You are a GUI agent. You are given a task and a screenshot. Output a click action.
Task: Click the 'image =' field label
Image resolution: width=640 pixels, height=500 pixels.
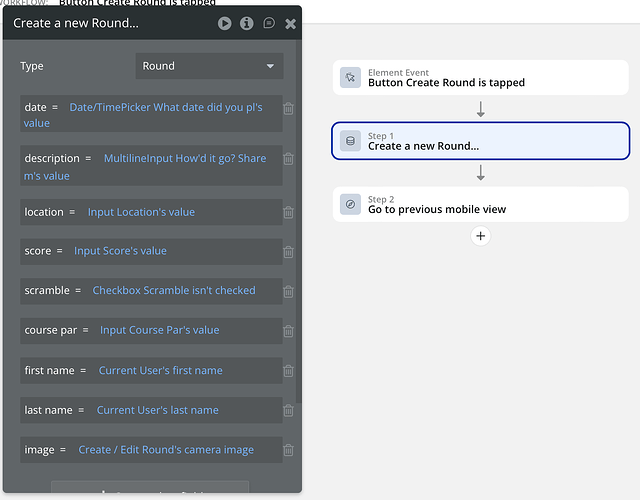[45, 450]
